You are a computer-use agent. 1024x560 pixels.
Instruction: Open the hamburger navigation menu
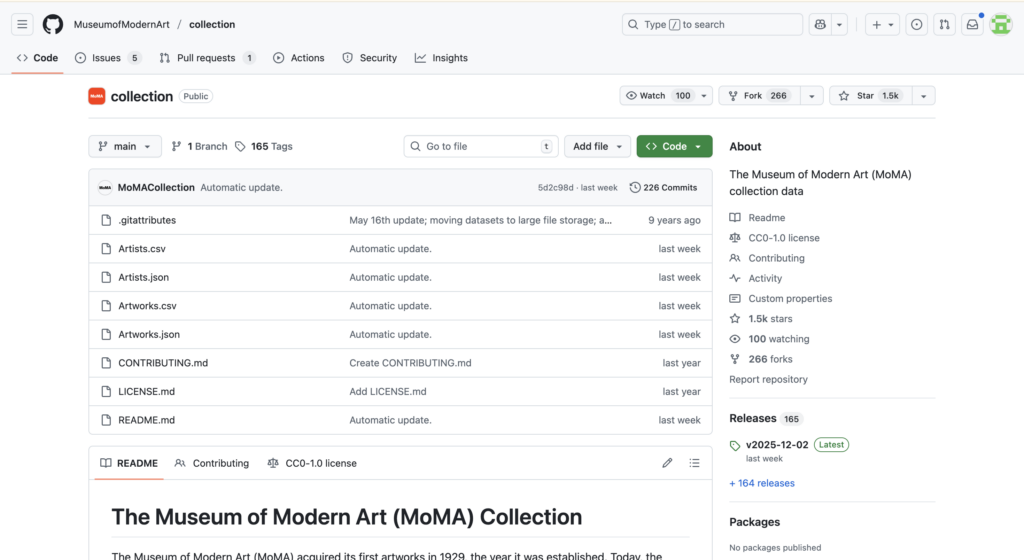pyautogui.click(x=22, y=24)
